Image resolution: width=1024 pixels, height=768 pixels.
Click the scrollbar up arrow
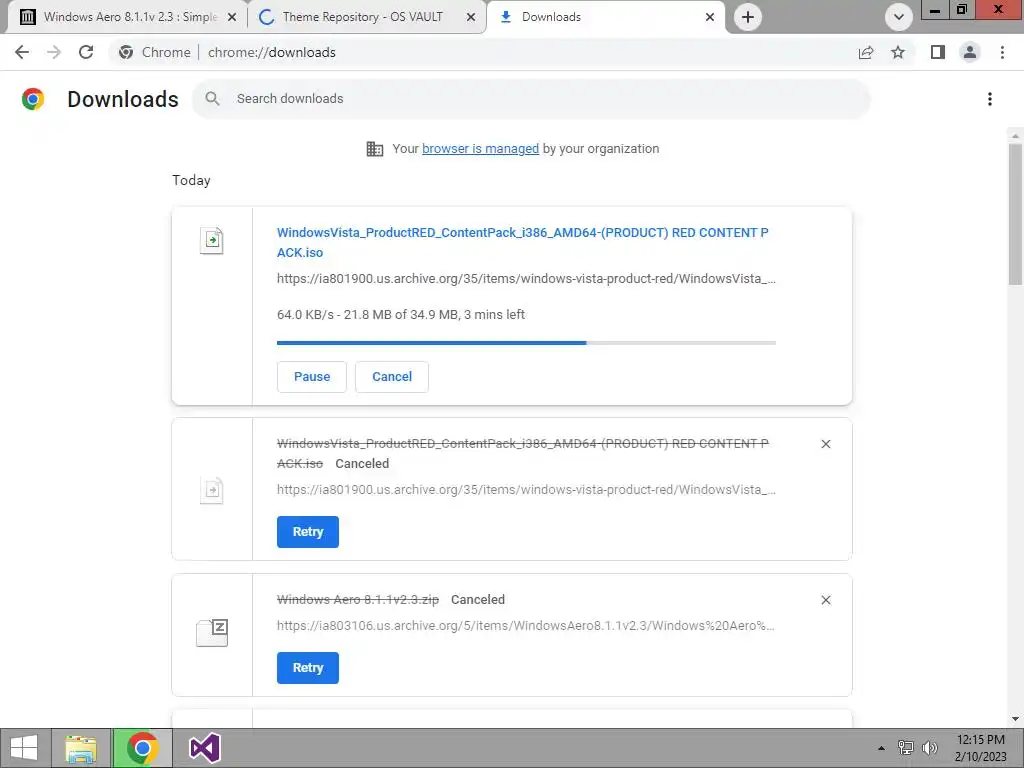(1015, 135)
